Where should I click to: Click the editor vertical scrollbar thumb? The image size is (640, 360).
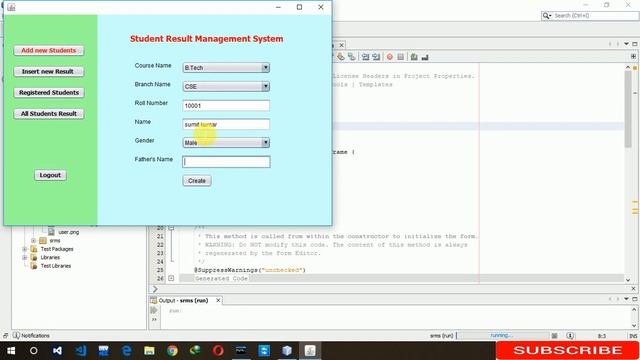[x=628, y=109]
